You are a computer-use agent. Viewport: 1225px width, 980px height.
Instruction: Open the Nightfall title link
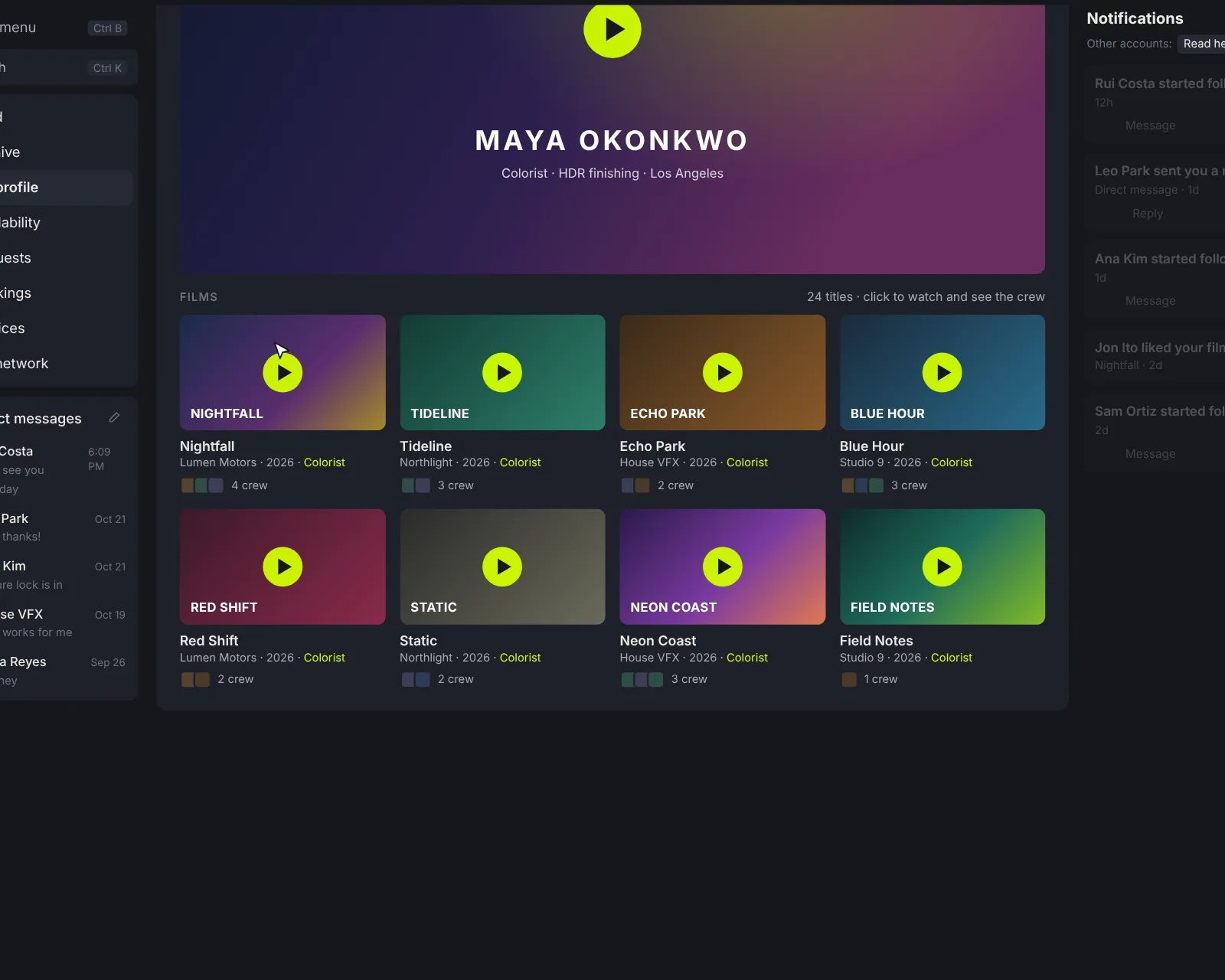[207, 446]
